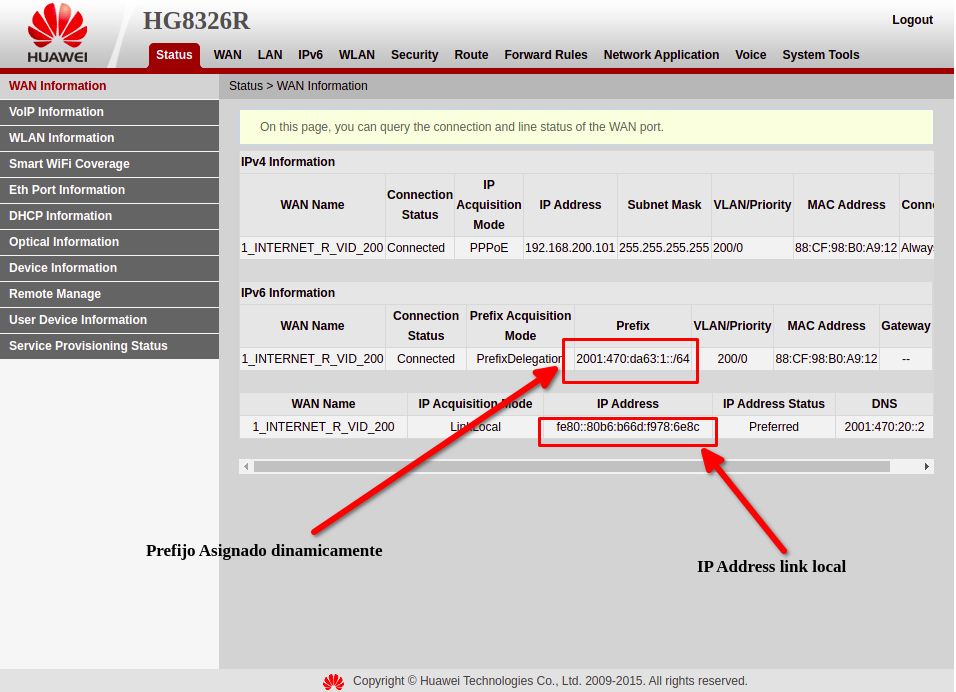This screenshot has width=956, height=692.
Task: Click the horizontal scrollbar left arrow
Action: click(246, 467)
